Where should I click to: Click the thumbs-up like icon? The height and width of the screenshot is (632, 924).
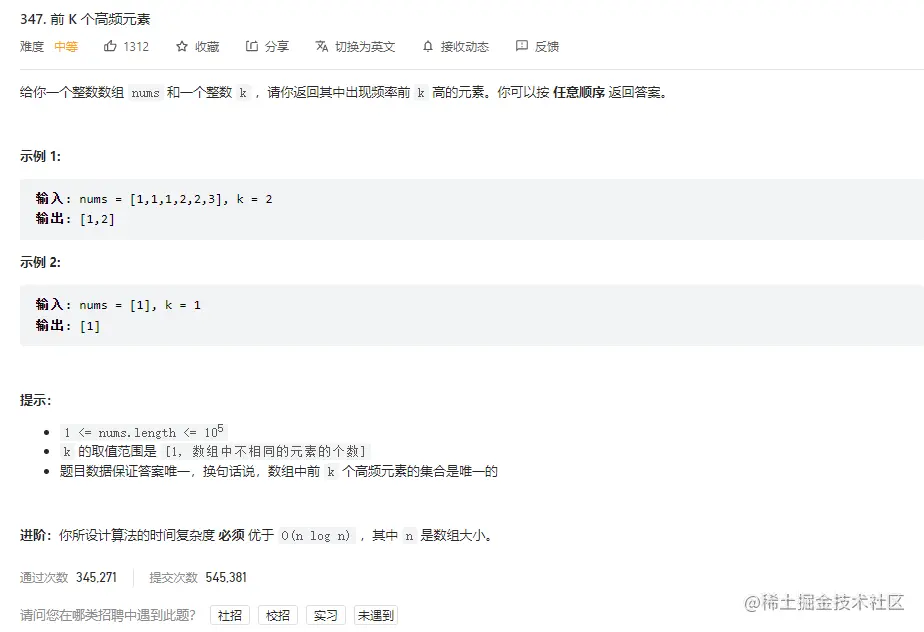[x=110, y=46]
